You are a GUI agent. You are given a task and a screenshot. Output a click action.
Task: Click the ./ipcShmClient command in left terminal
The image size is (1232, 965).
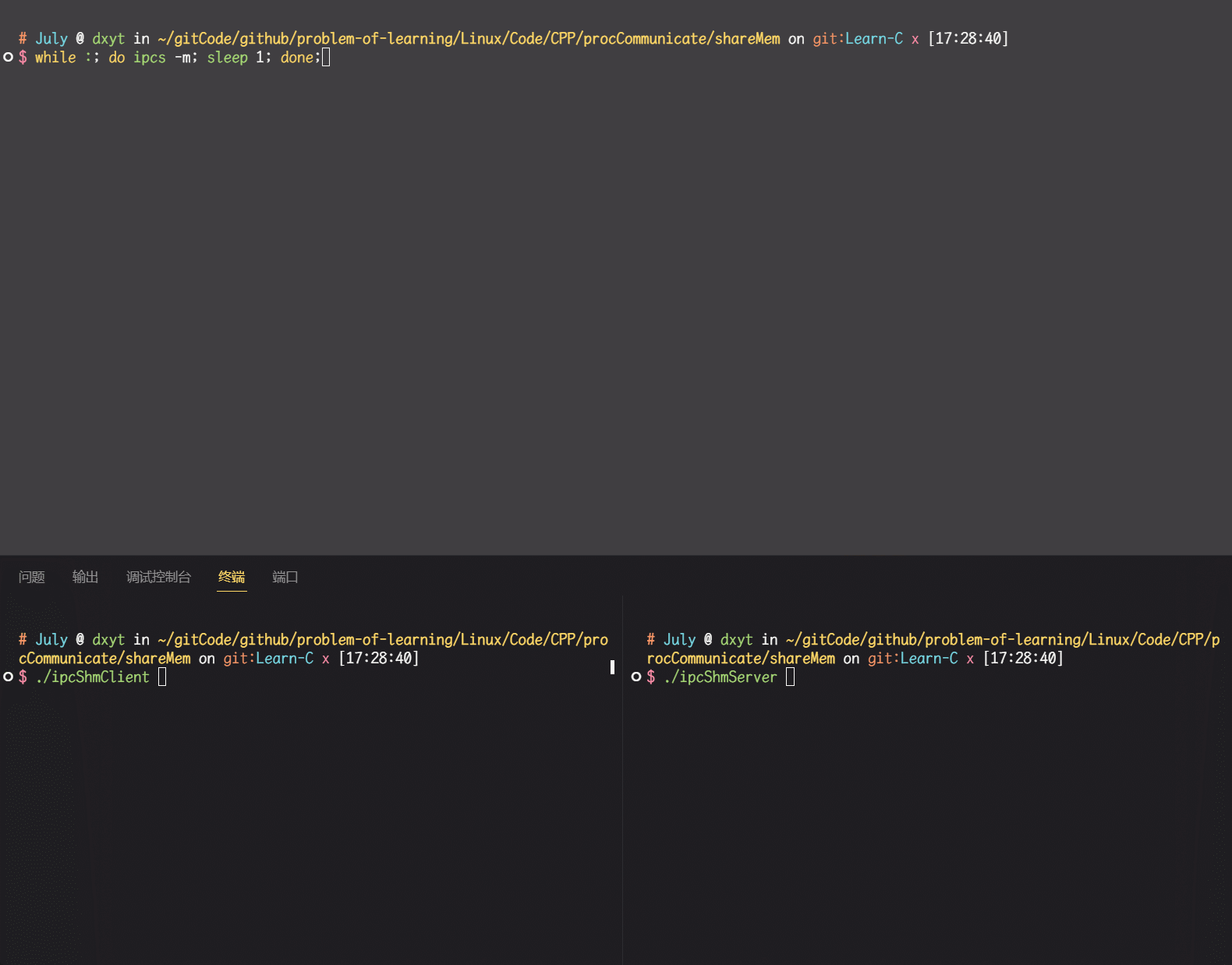[92, 677]
